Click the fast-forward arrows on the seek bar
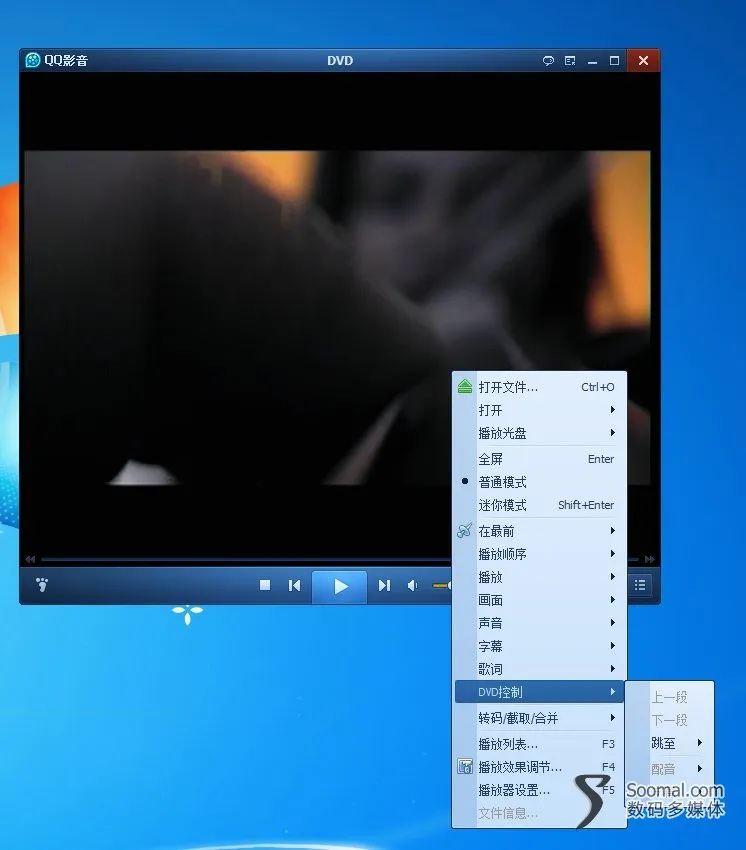Viewport: 746px width, 850px height. tap(649, 559)
